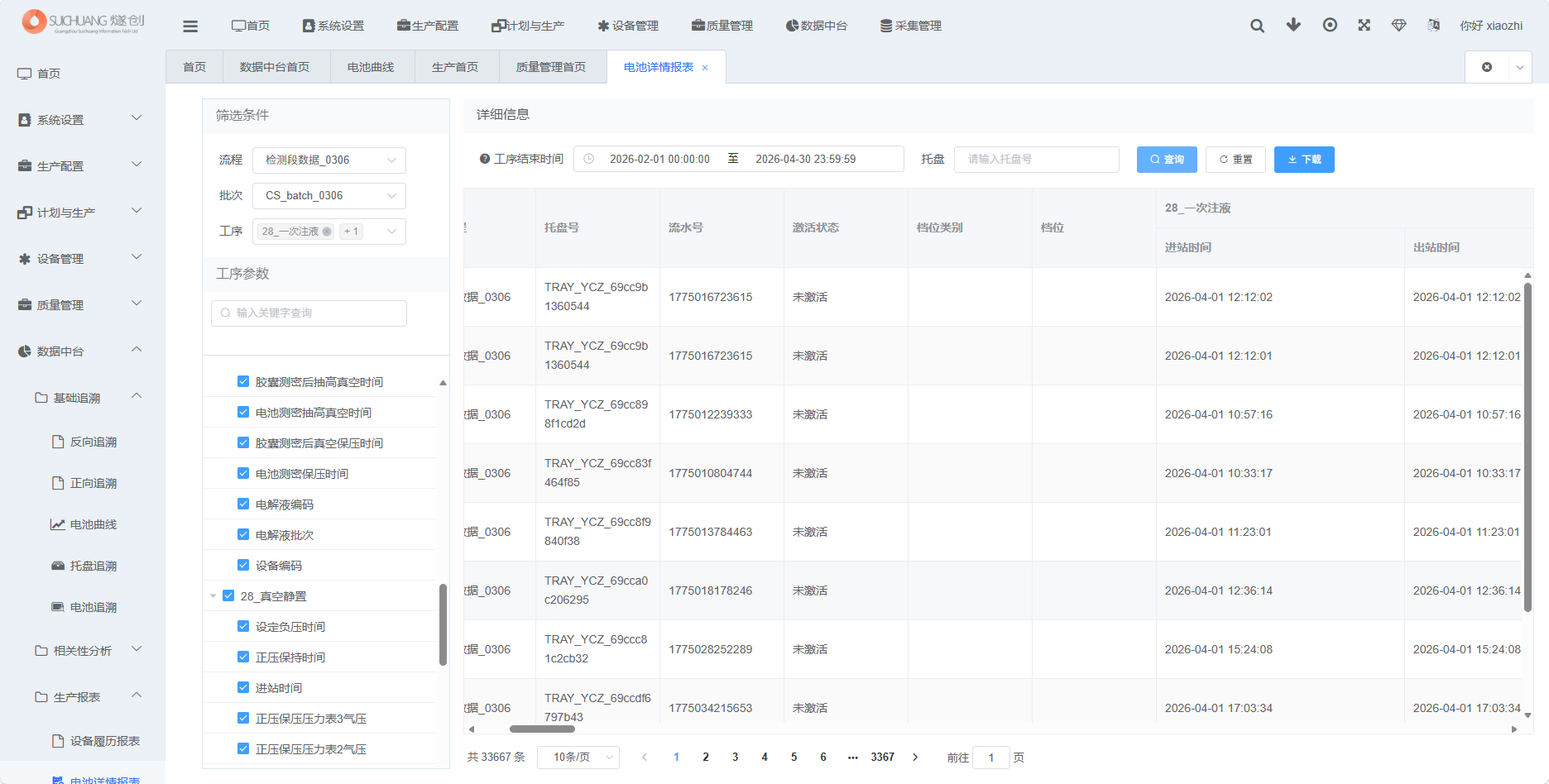Click the clock icon in the date range field

(588, 159)
